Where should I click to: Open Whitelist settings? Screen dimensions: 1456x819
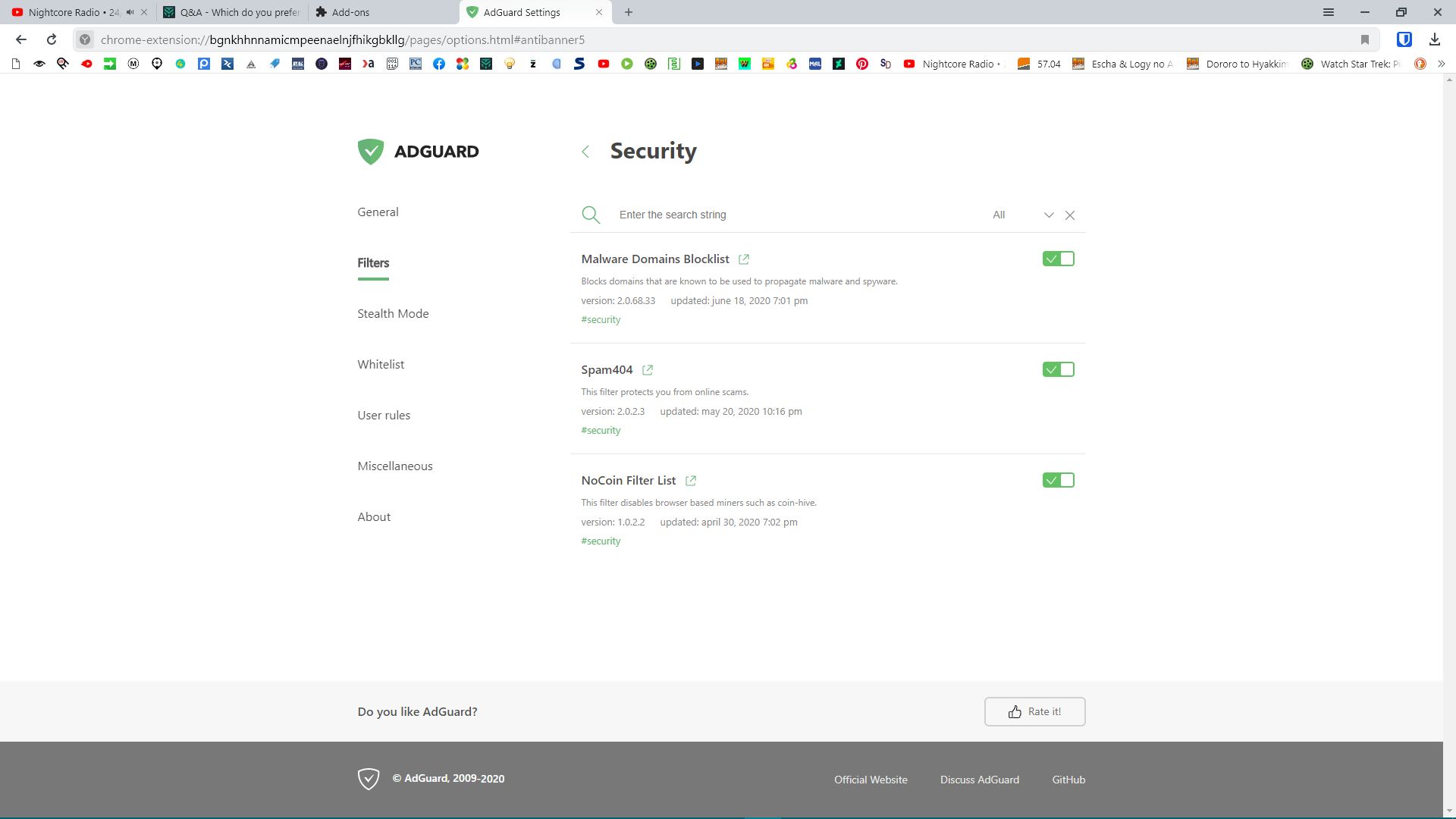click(381, 365)
